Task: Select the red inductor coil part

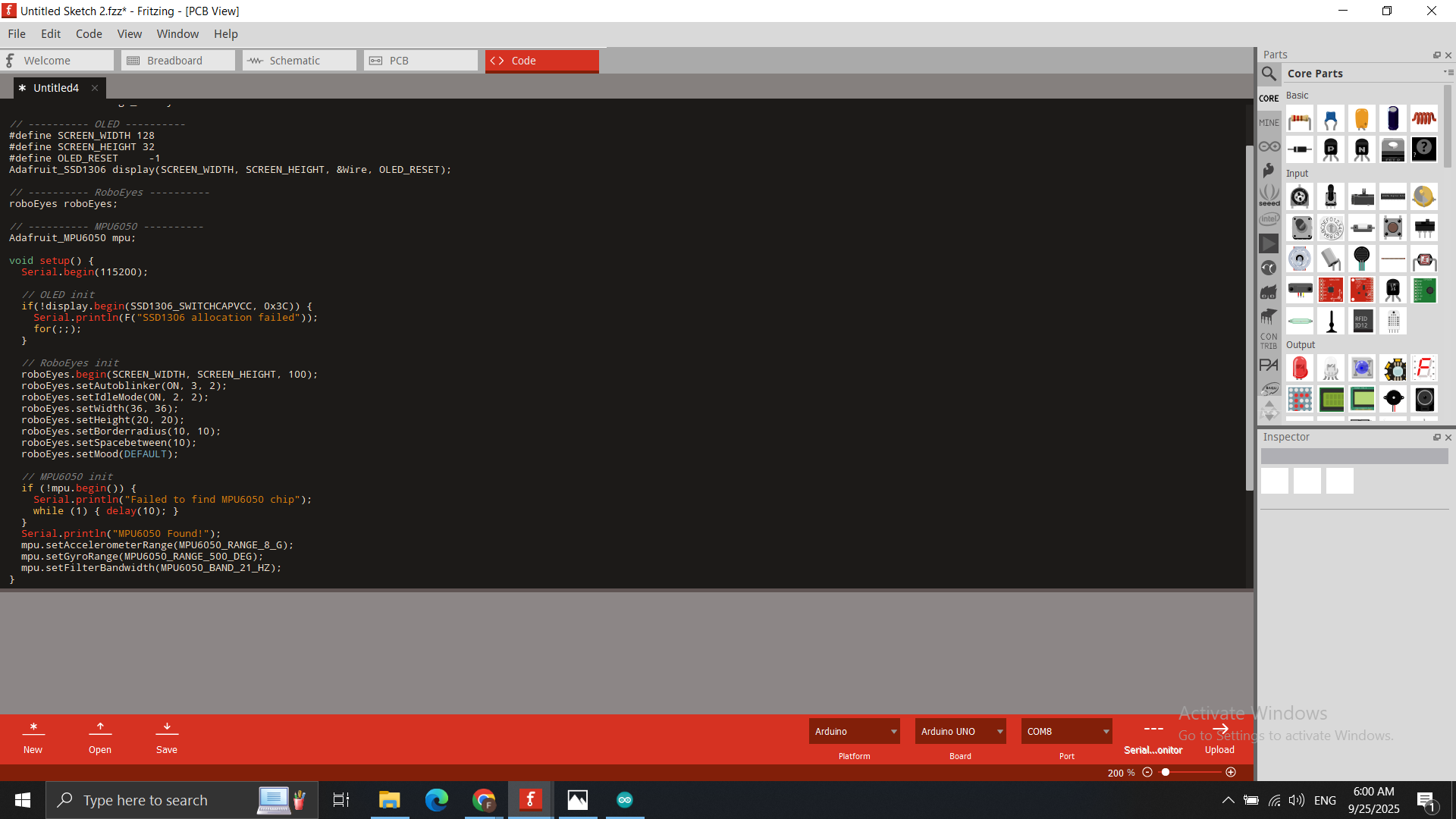Action: (1423, 119)
